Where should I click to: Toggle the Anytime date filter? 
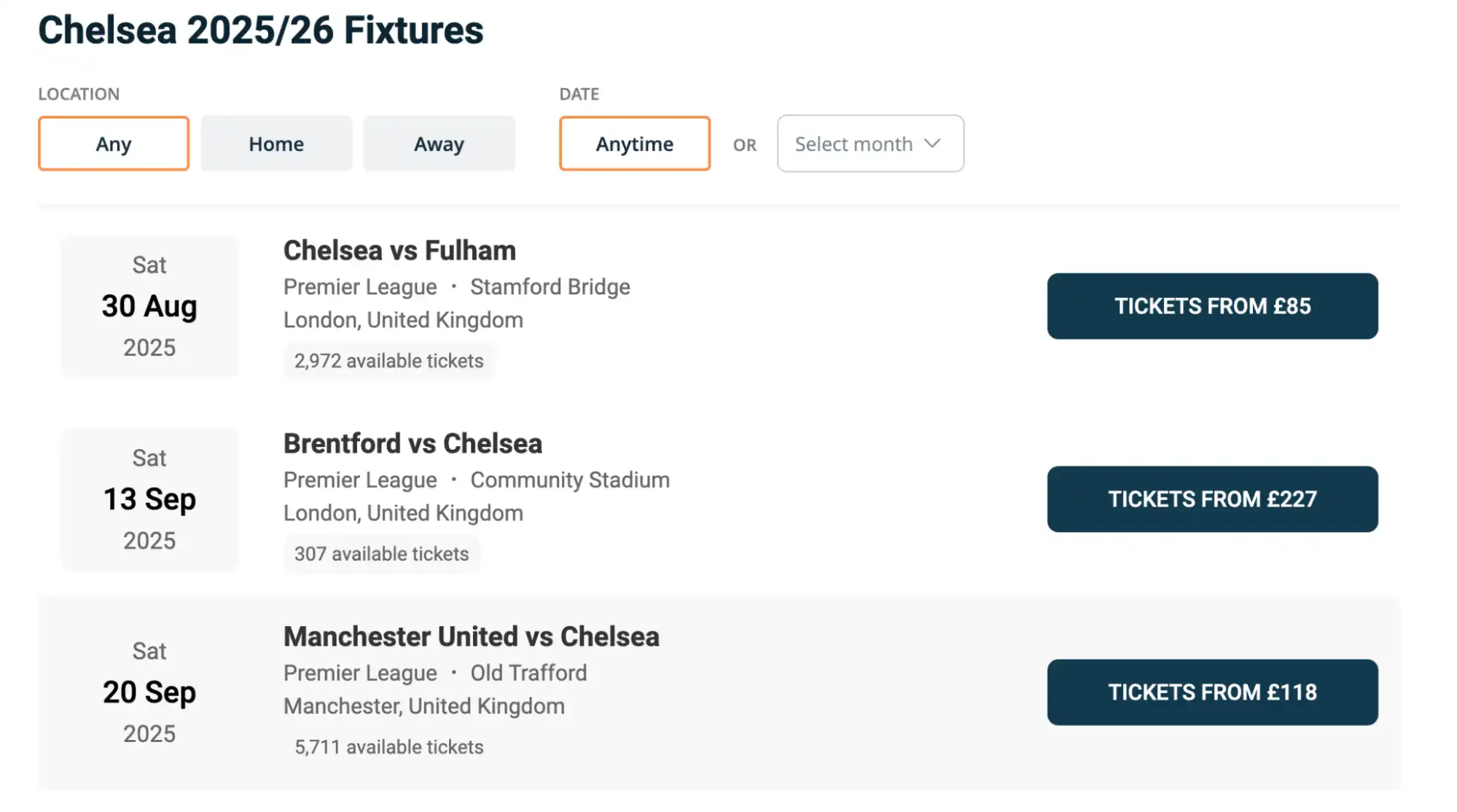(633, 144)
